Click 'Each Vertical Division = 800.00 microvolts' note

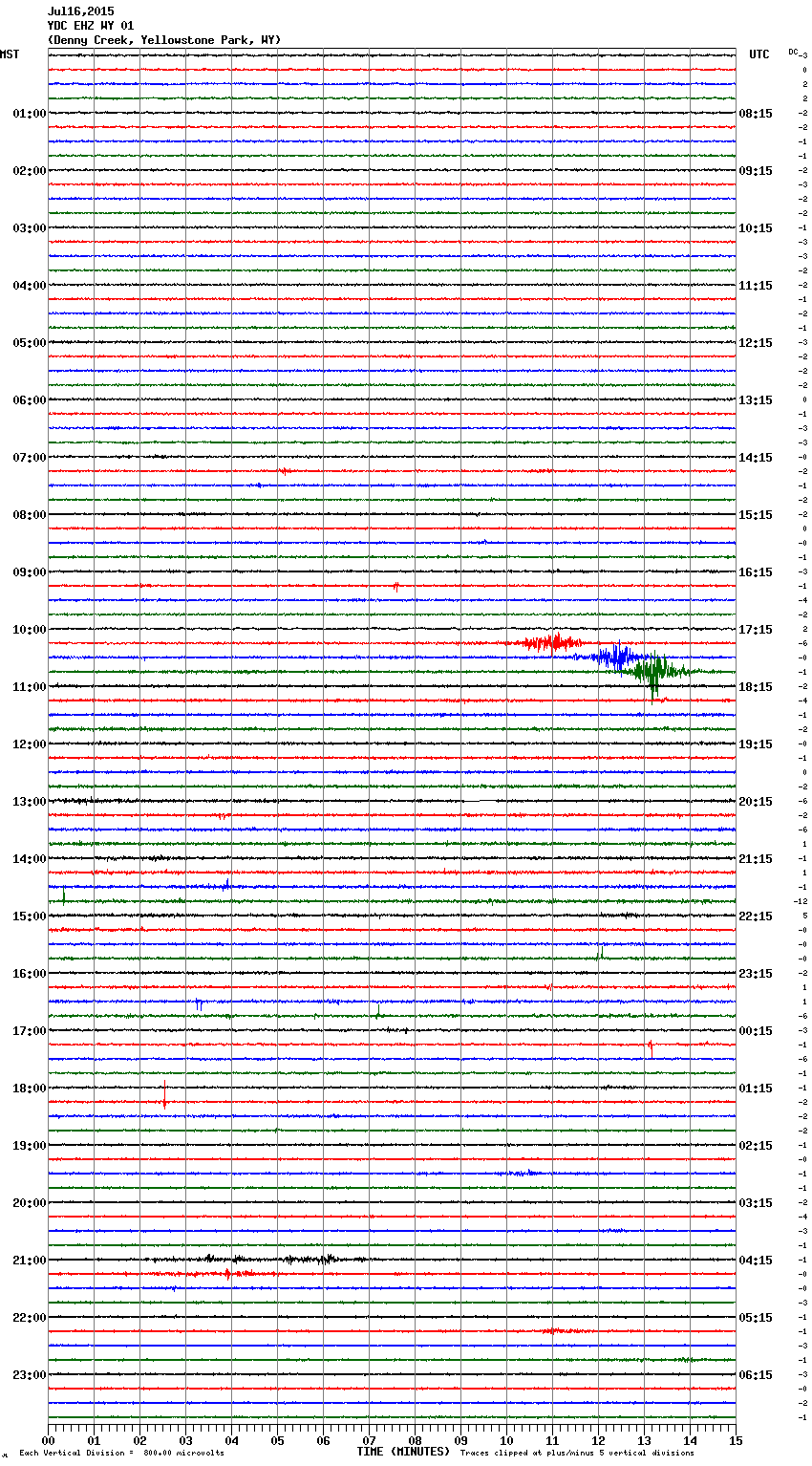(121, 1453)
